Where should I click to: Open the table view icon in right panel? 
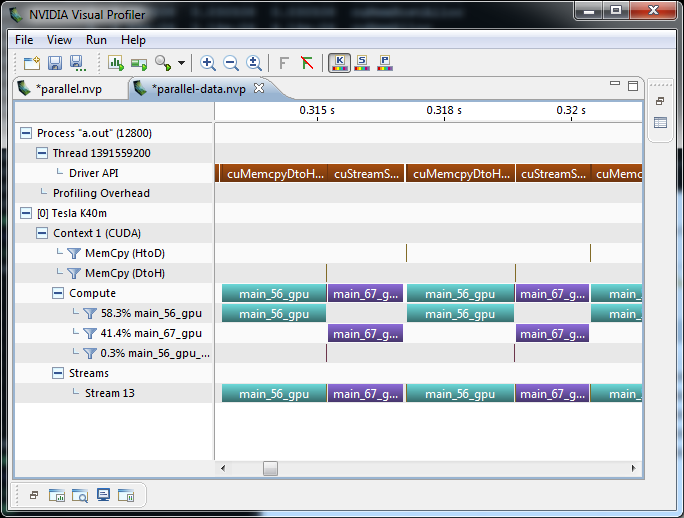660,123
